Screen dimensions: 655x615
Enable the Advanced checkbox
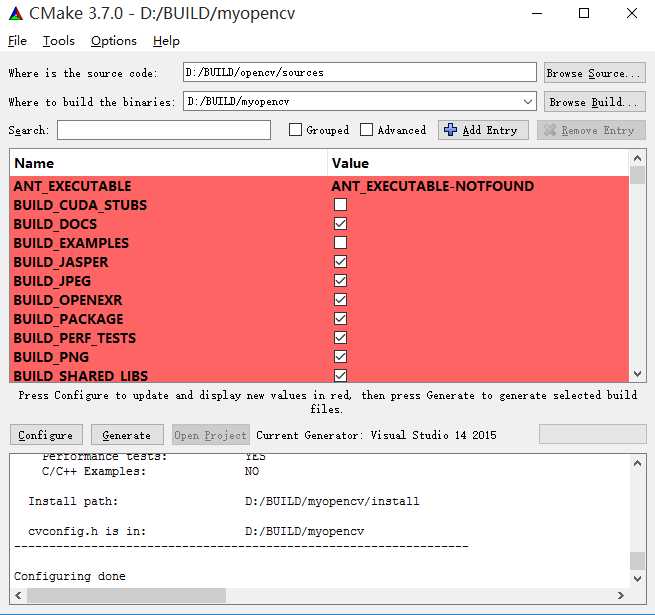pos(366,130)
